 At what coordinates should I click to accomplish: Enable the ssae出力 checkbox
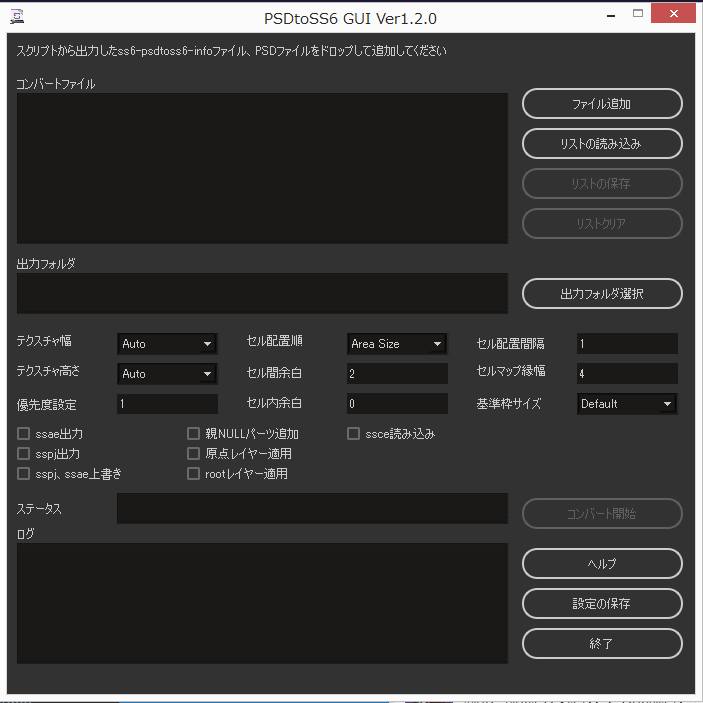23,434
